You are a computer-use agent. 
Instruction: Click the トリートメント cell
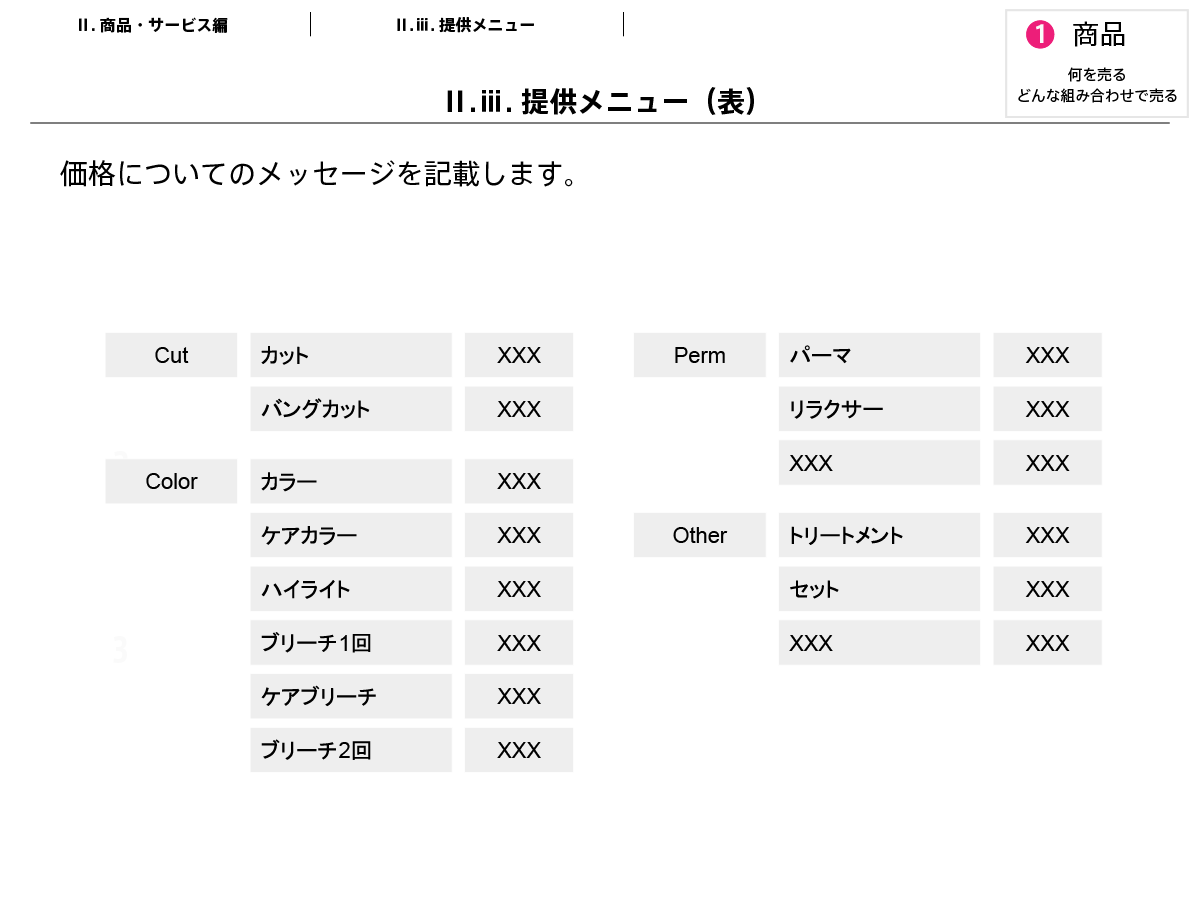[x=878, y=535]
